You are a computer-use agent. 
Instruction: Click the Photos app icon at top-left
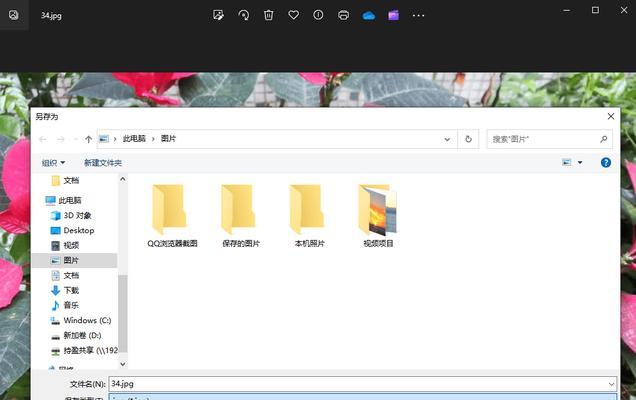tap(14, 15)
